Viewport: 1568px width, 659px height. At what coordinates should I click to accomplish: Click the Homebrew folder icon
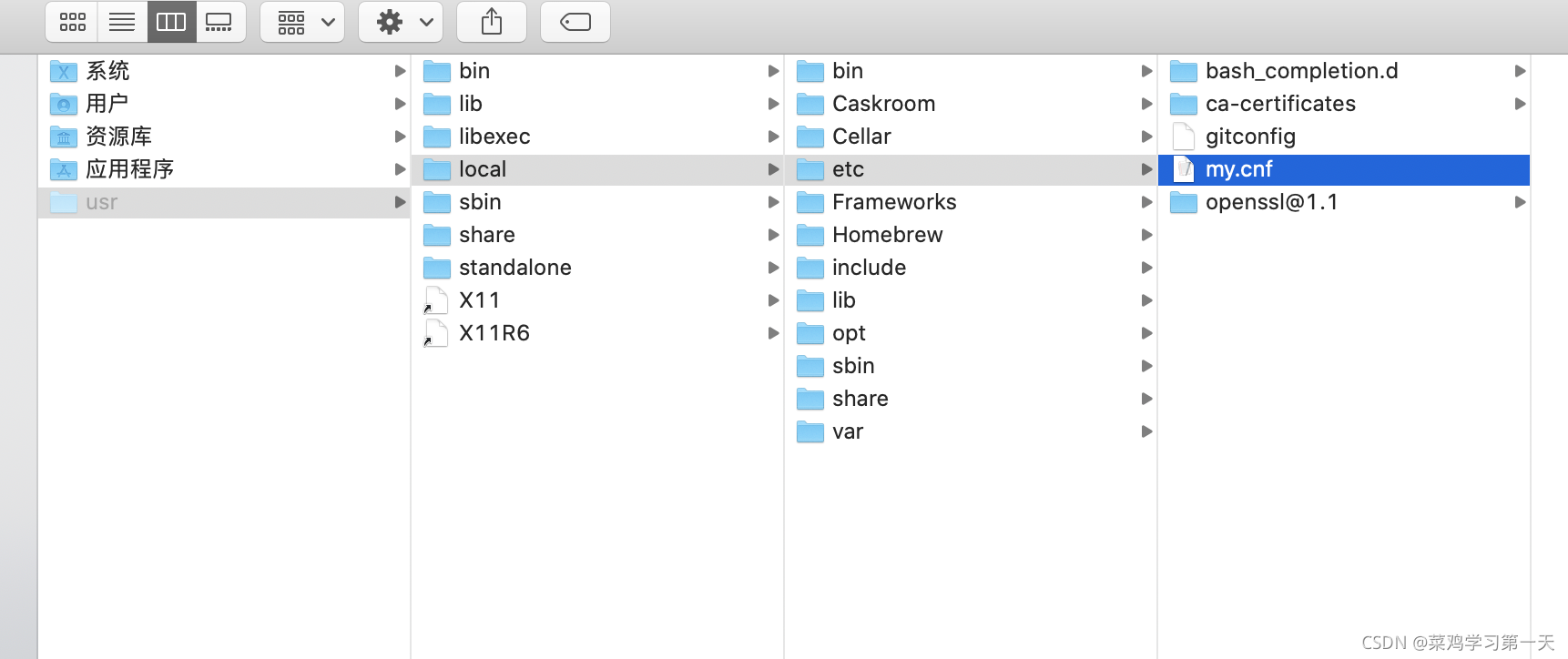coord(810,235)
